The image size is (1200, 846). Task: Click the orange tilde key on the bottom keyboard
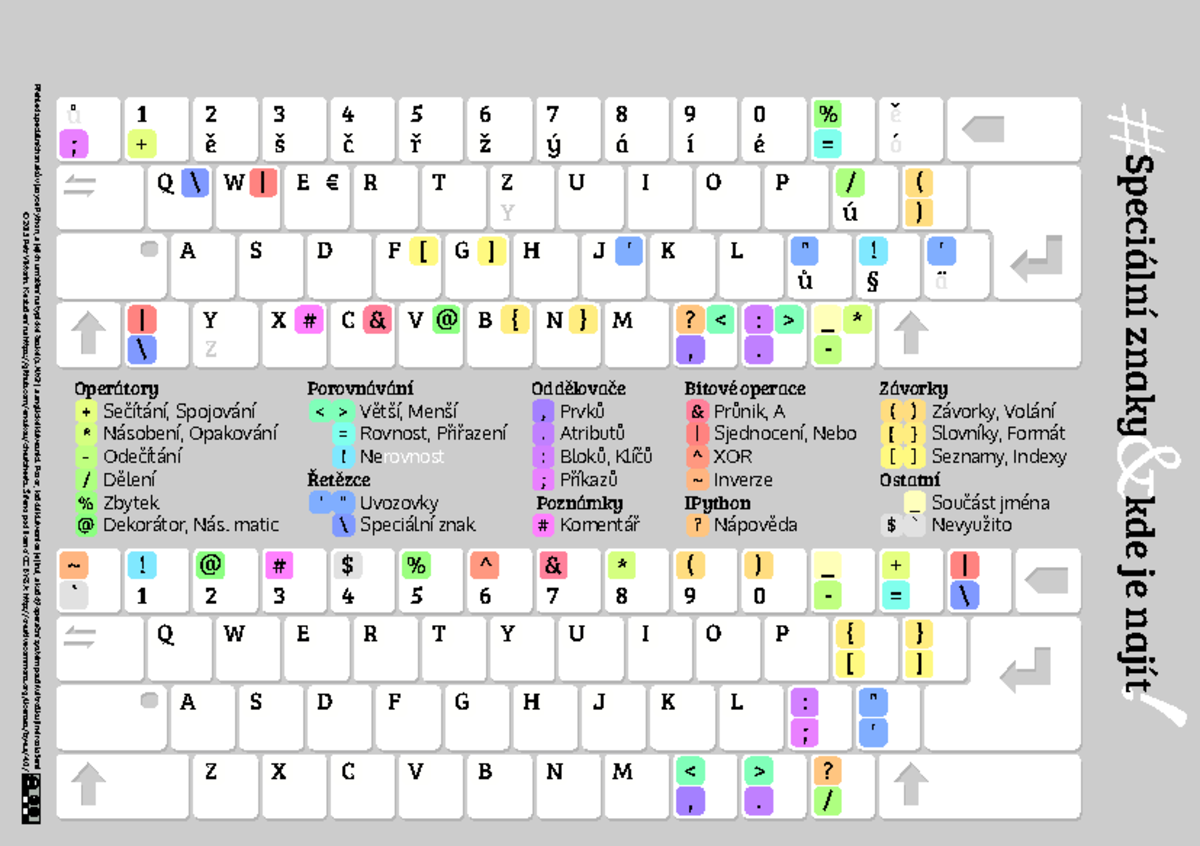[x=73, y=565]
